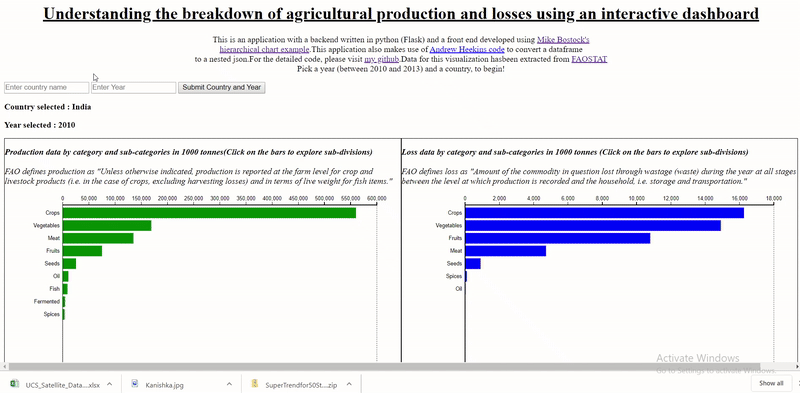Click the Year selected : 2010 text

40,125
